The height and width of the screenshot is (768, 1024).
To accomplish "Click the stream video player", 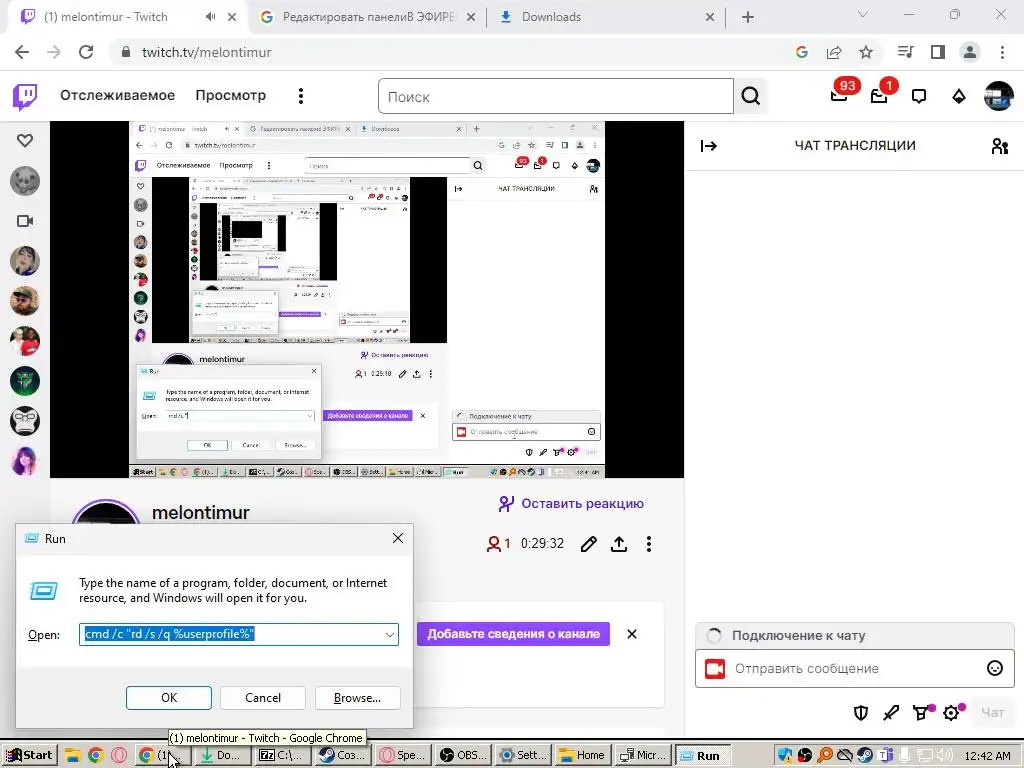I will click(367, 300).
